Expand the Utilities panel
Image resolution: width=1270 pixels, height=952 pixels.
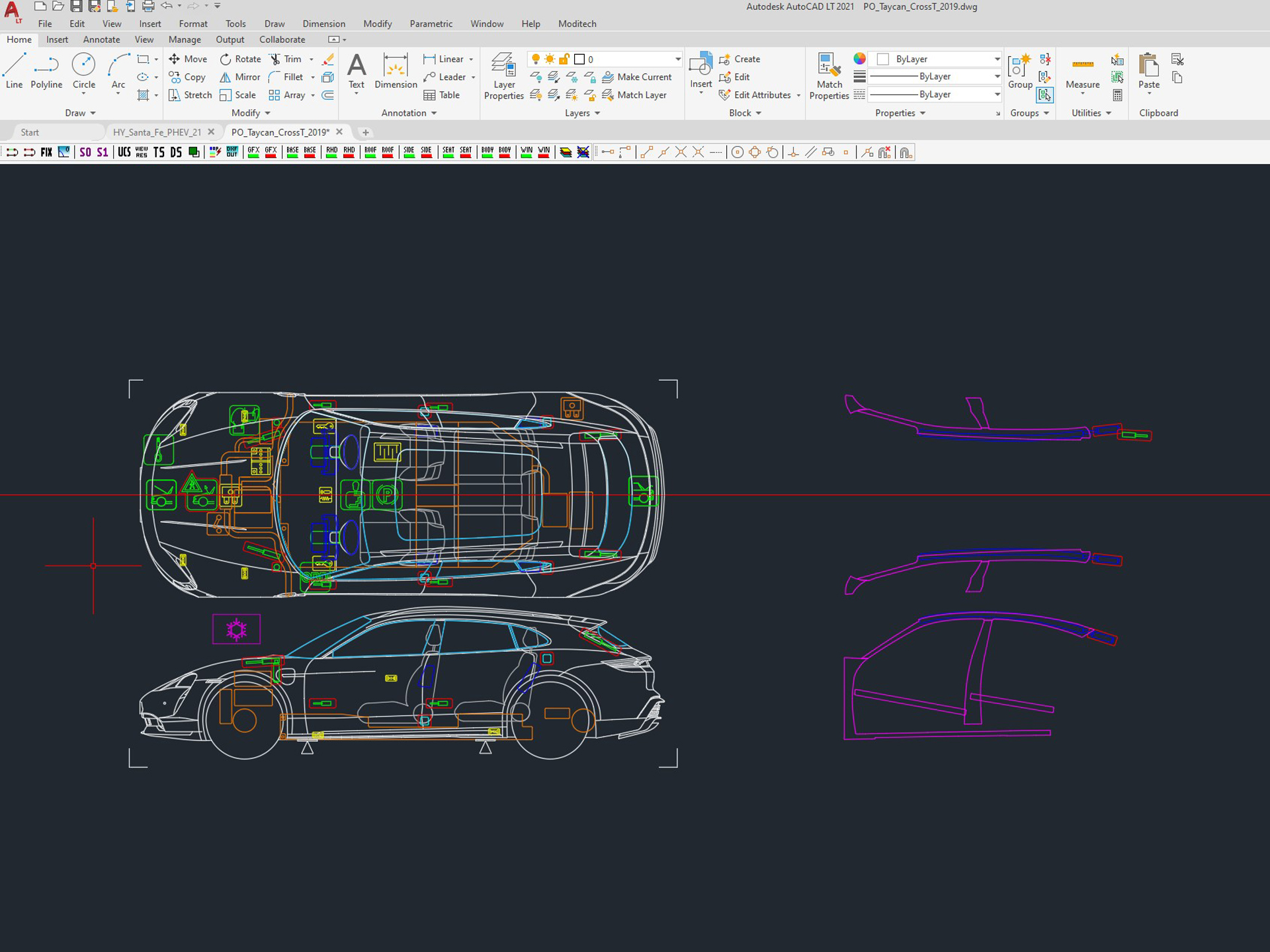1091,113
